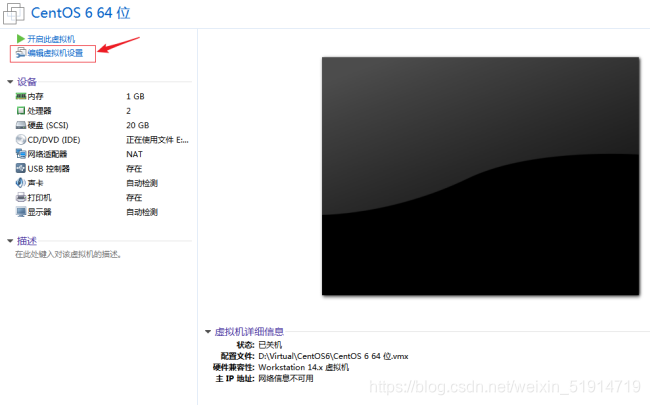Click the Workstation 14.x 虚拟机 compatibility value
This screenshot has width=650, height=405.
coord(303,367)
